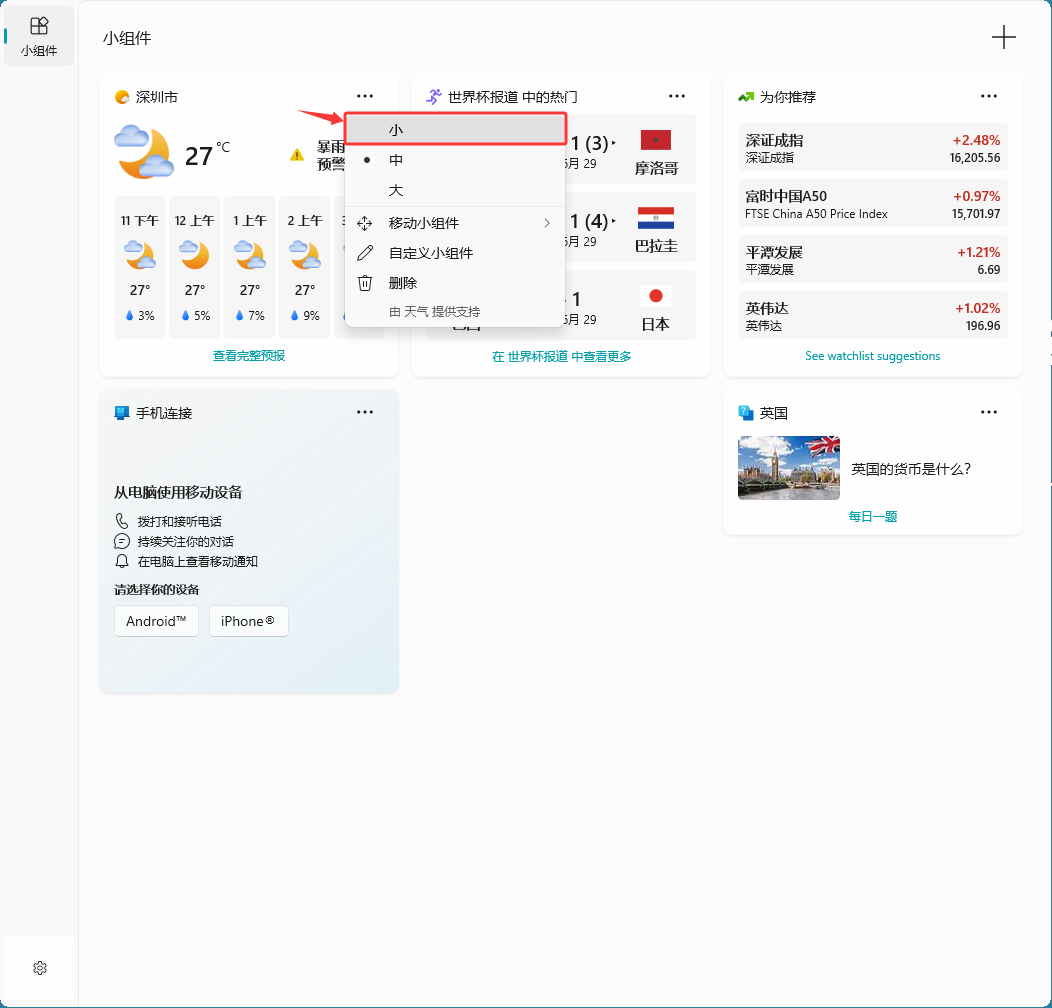1052x1008 pixels.
Task: Select 中 widget size option
Action: 456,160
